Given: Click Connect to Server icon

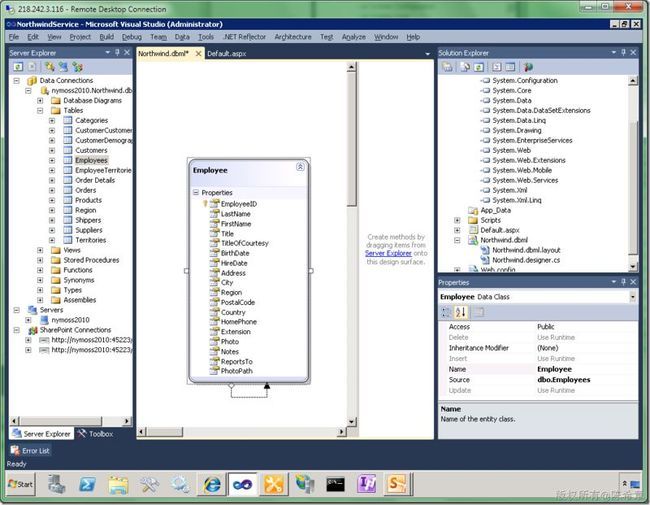Looking at the screenshot, I should (63, 66).
